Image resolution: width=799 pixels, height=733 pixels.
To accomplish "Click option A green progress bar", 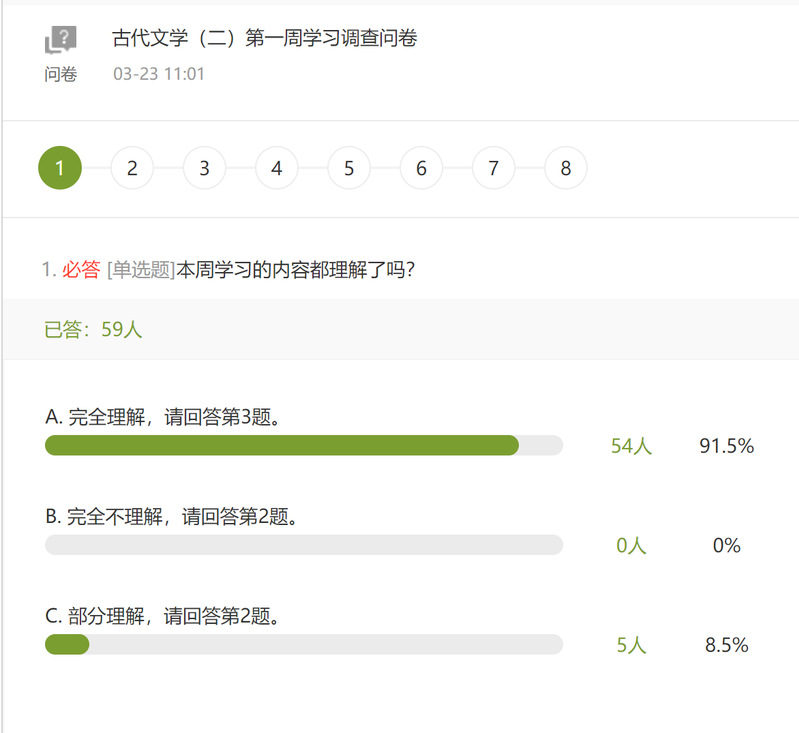I will pyautogui.click(x=282, y=446).
